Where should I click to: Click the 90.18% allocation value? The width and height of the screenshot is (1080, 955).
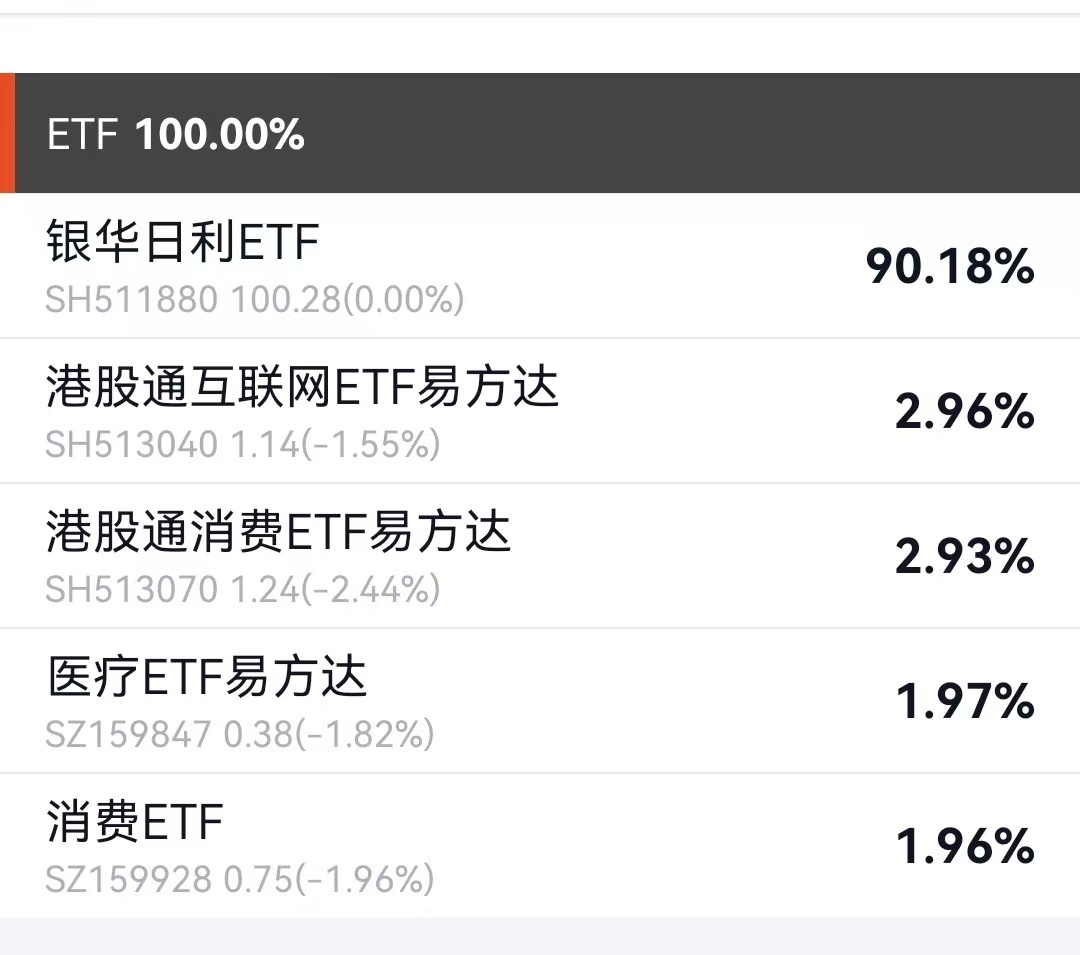[950, 266]
